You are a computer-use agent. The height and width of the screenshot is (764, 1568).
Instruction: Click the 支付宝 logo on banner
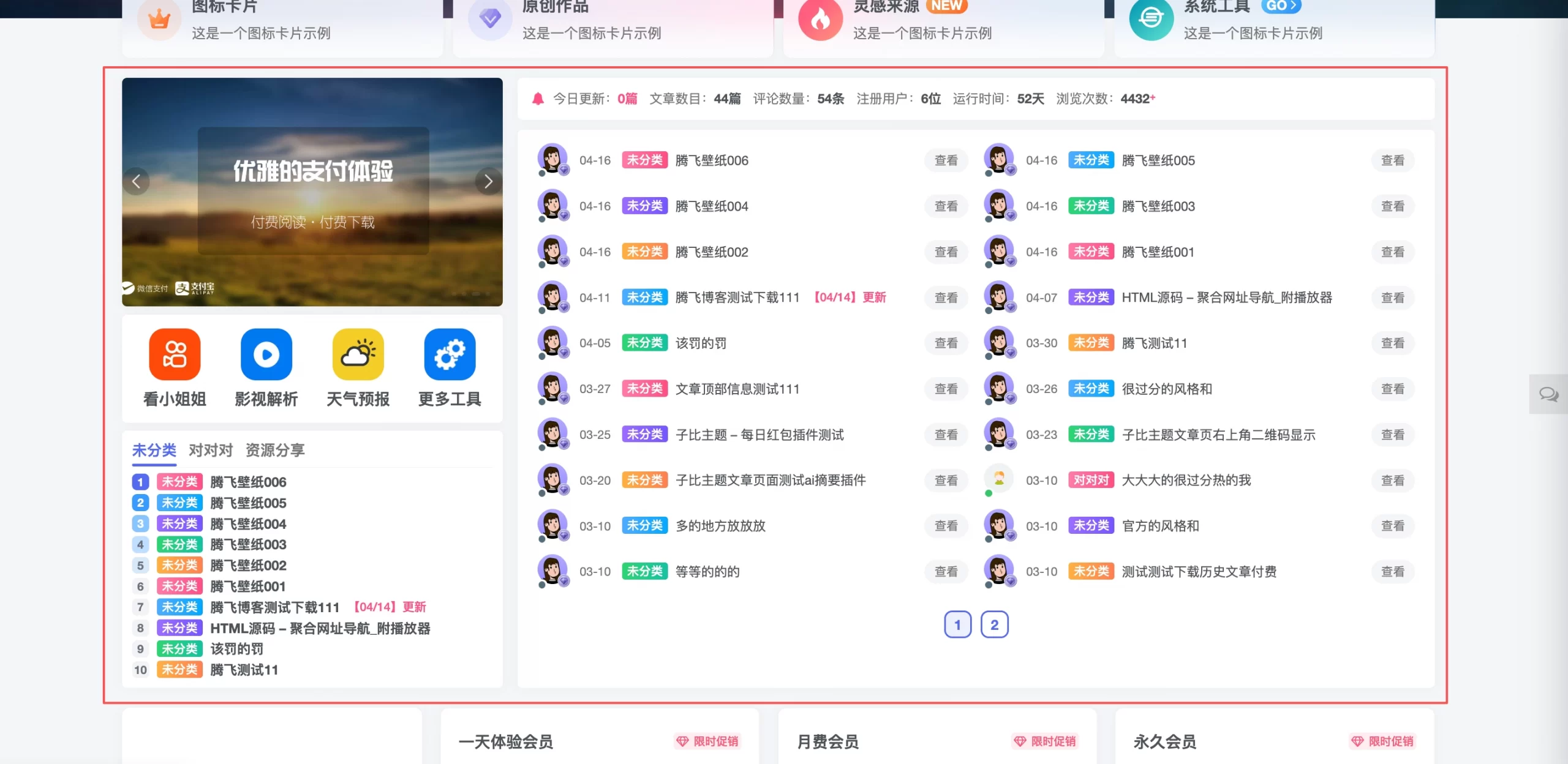tap(195, 288)
